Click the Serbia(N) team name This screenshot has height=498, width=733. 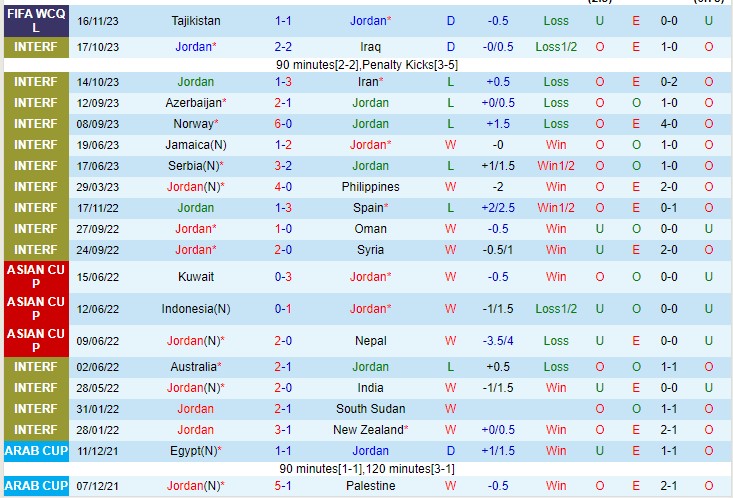pyautogui.click(x=193, y=166)
